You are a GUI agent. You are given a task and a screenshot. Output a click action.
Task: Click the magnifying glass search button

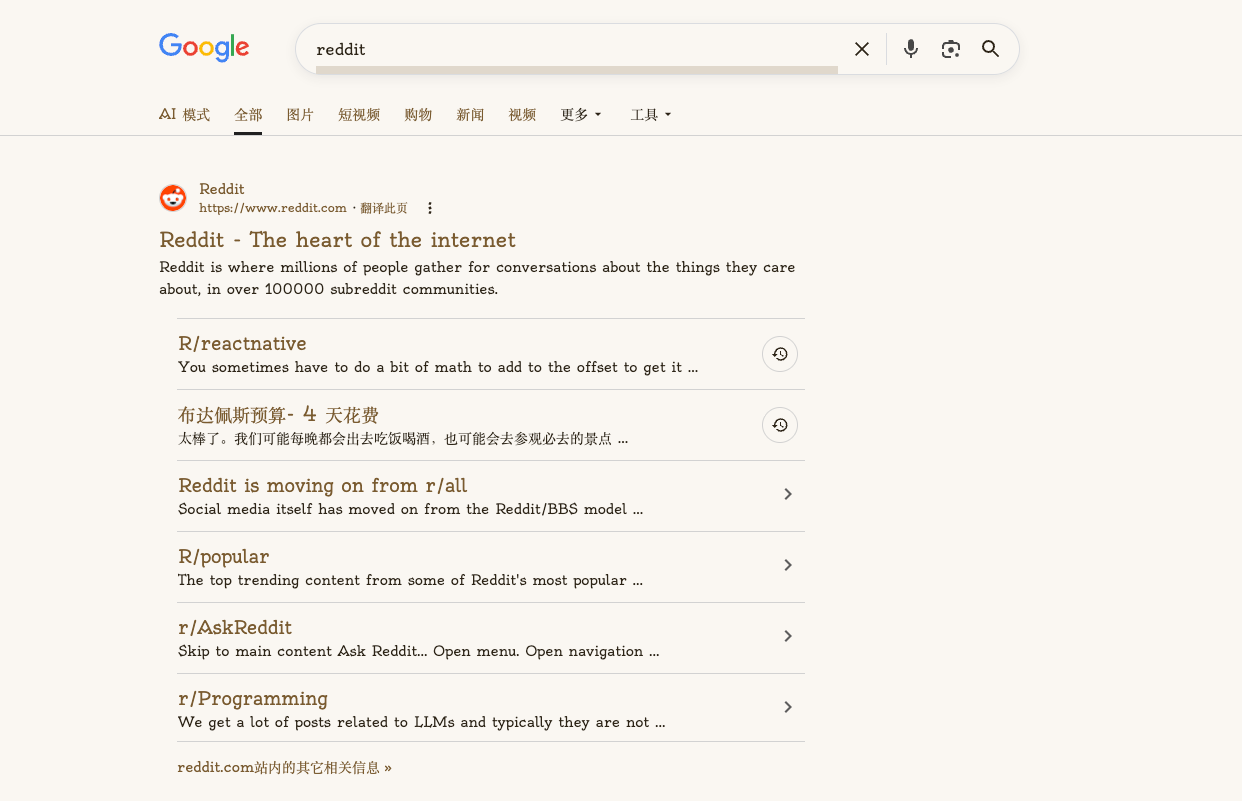click(991, 49)
